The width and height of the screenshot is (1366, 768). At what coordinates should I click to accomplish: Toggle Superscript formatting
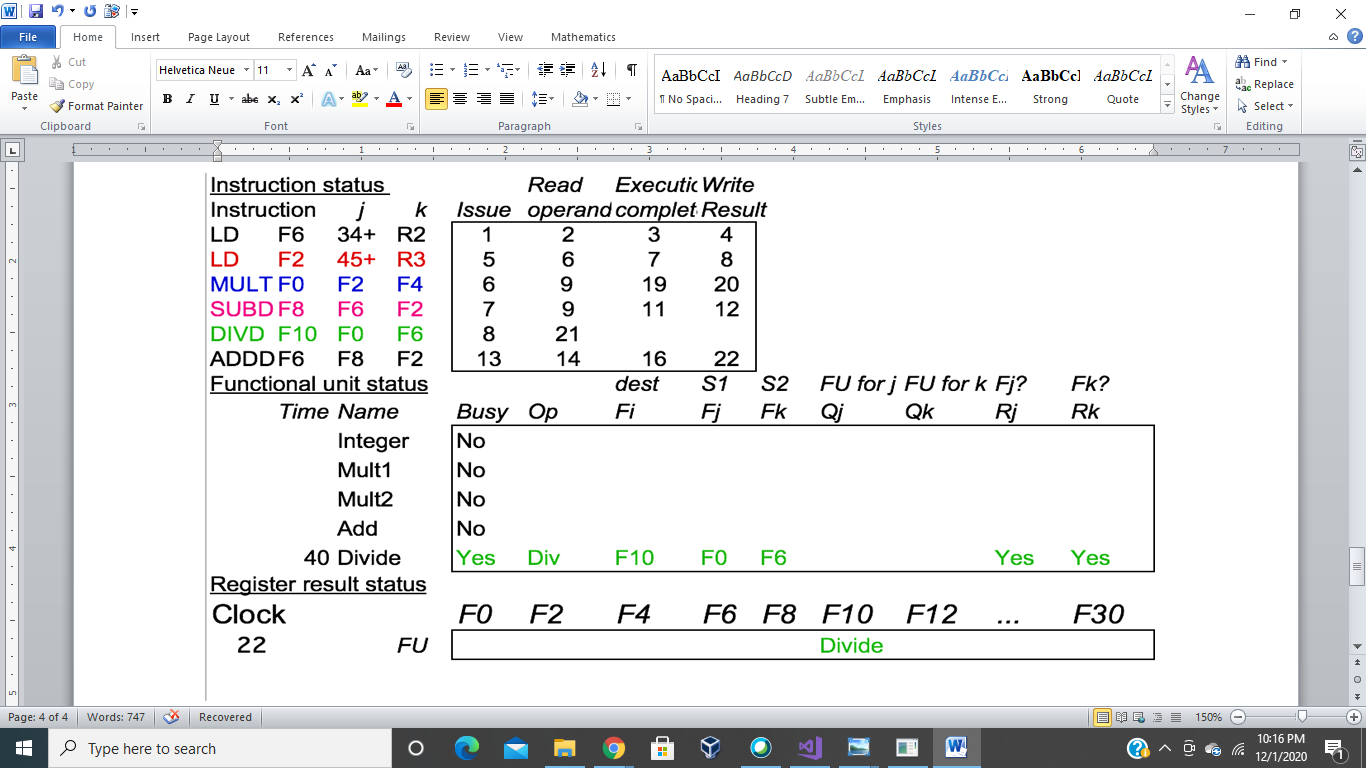click(x=296, y=99)
